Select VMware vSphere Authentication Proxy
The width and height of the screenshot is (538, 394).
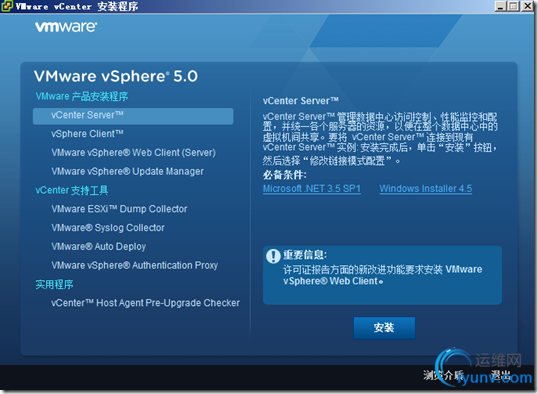(134, 265)
